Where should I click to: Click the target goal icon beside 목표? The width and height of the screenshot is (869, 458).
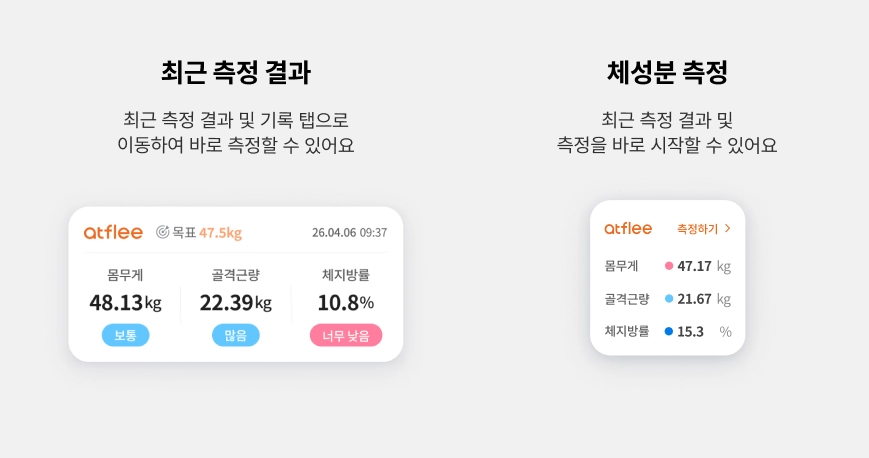click(x=162, y=232)
